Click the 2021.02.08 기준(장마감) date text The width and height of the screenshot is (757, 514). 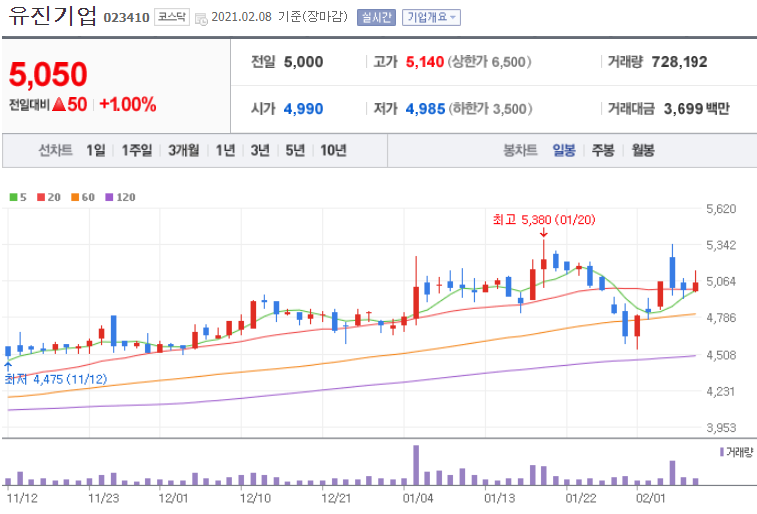280,17
